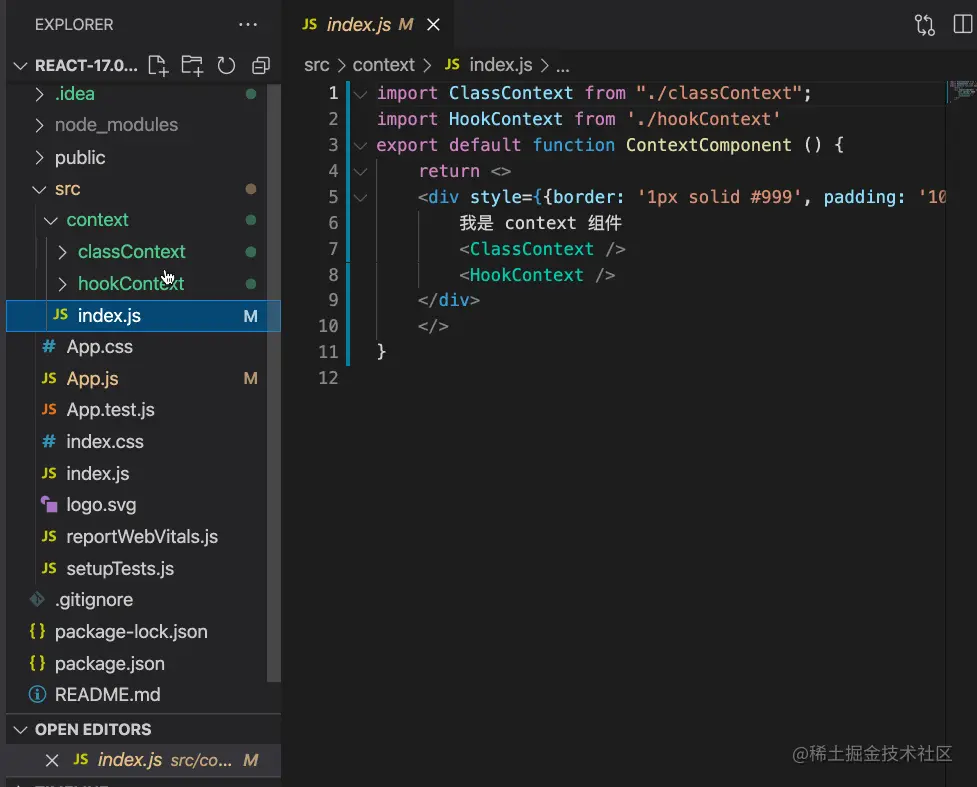Refresh the Explorer file tree
Viewport: 977px width, 787px height.
click(226, 65)
